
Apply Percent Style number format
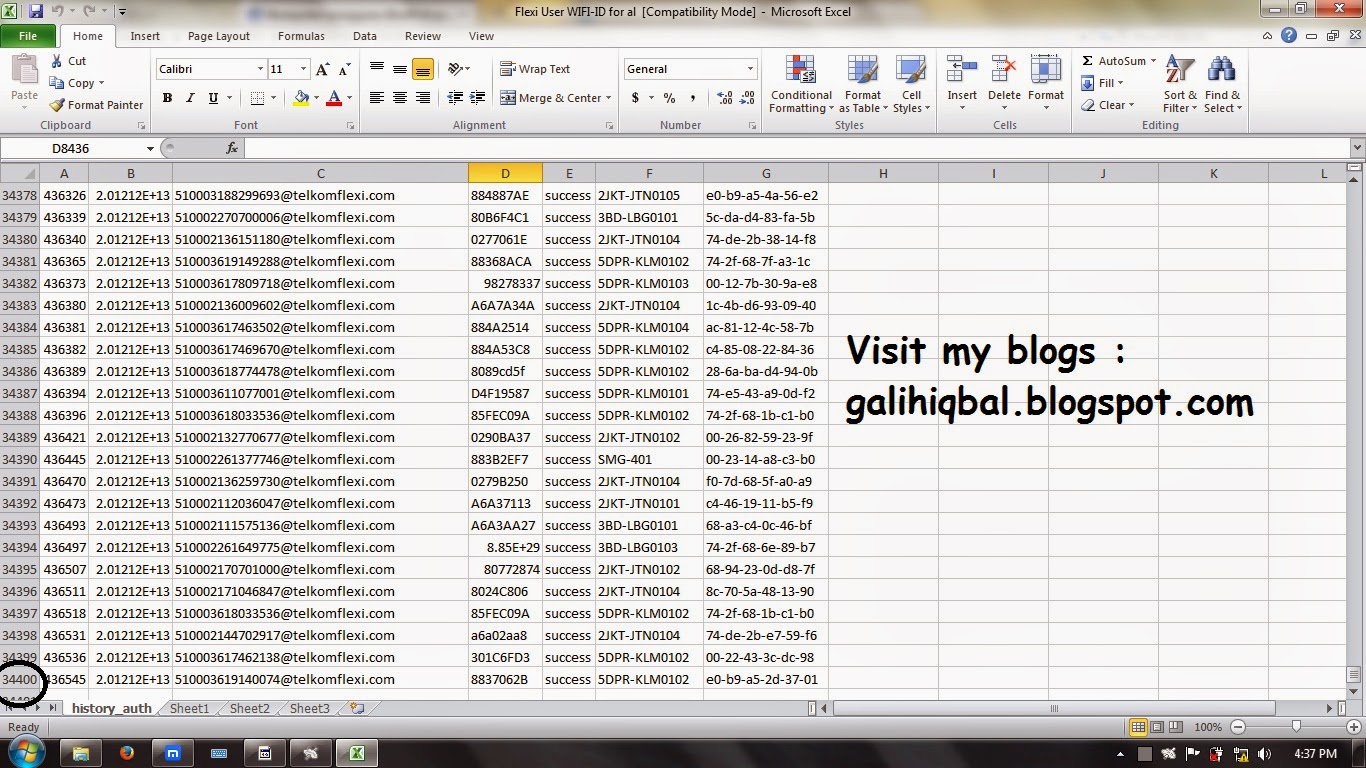tap(669, 98)
